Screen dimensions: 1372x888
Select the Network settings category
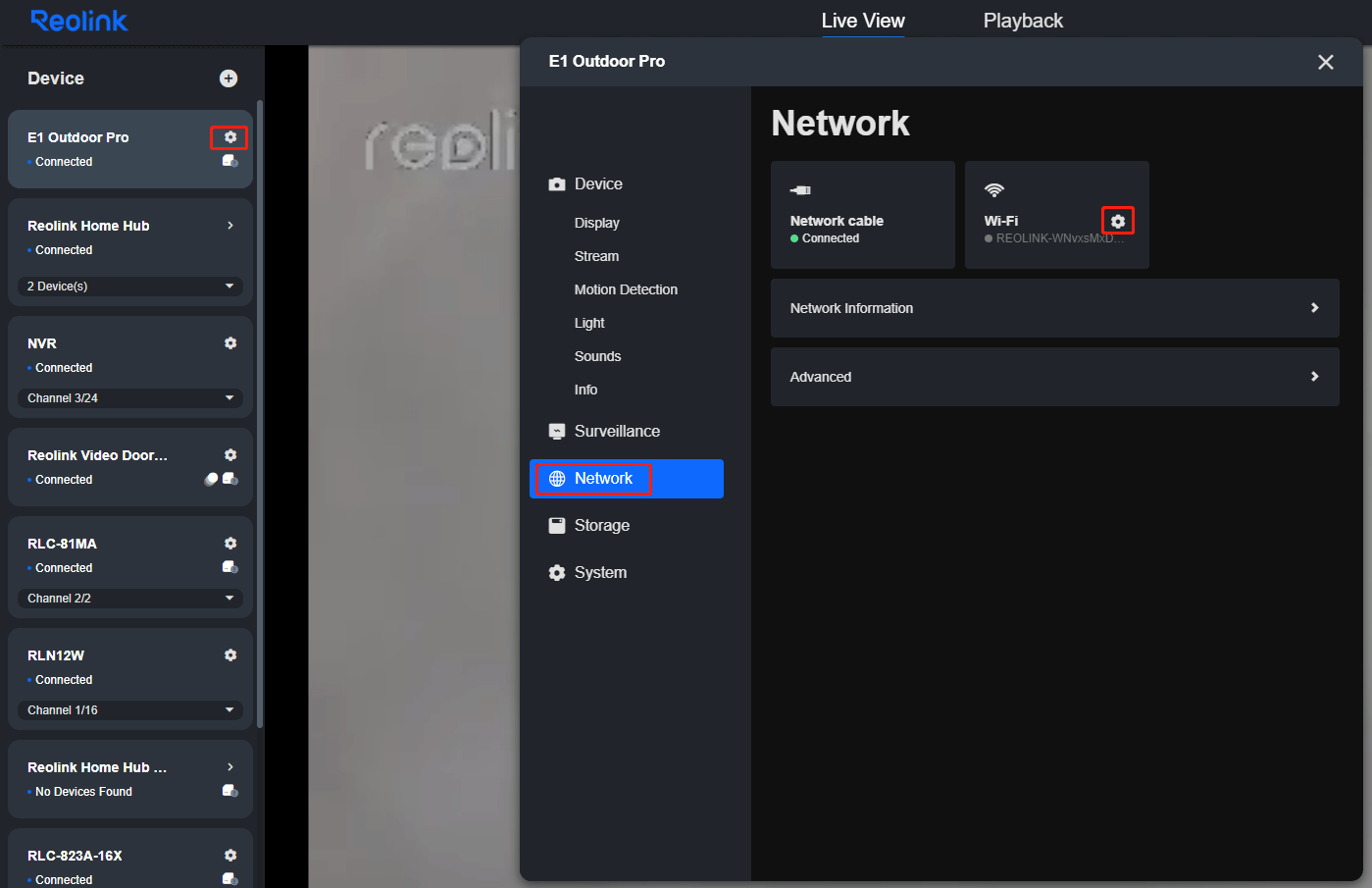point(627,479)
